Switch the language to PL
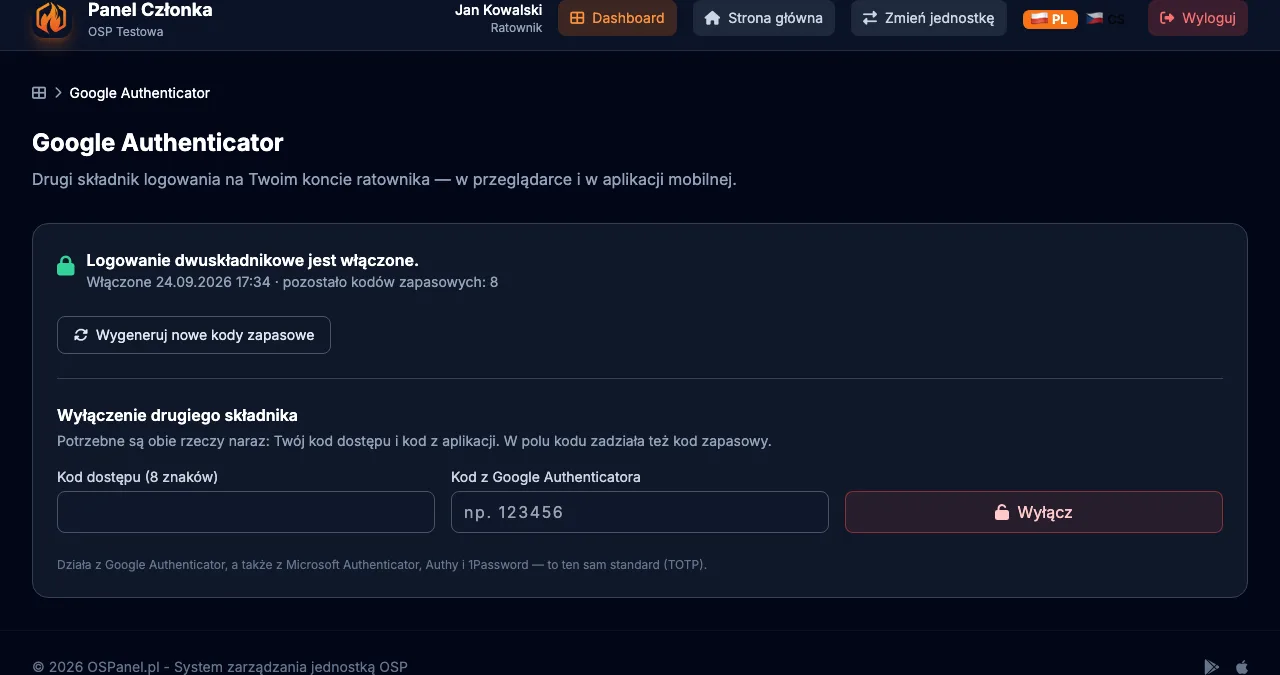Screen dimensions: 1280x675 click(x=1050, y=19)
